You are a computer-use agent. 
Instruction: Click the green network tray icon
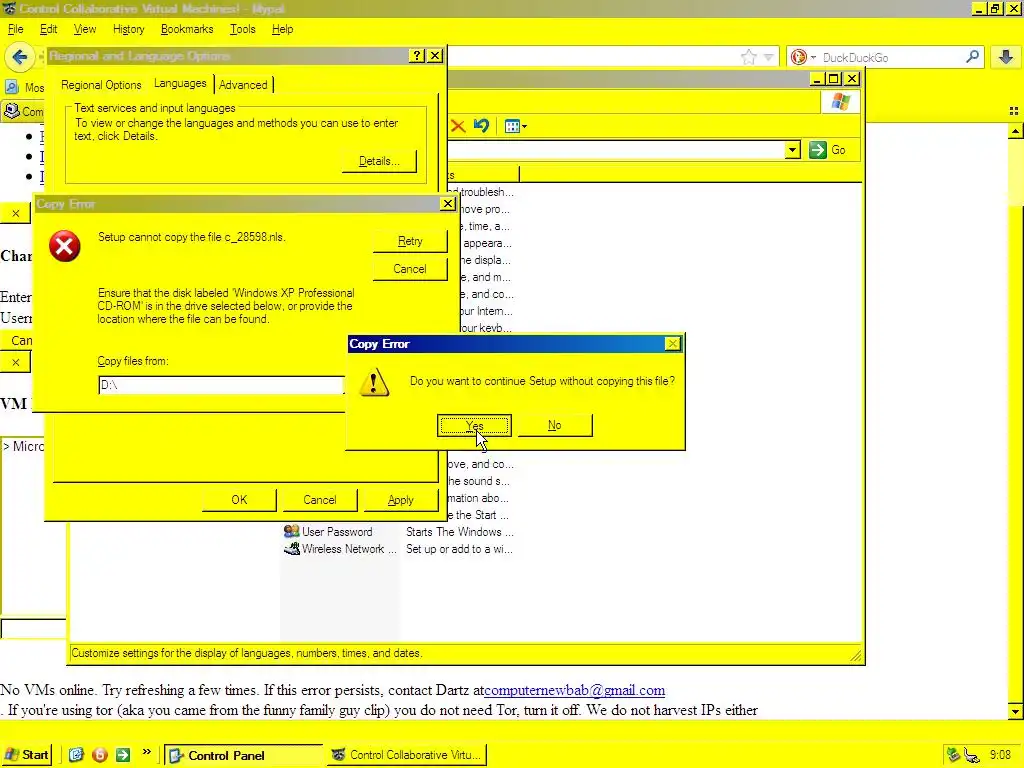pyautogui.click(x=953, y=755)
